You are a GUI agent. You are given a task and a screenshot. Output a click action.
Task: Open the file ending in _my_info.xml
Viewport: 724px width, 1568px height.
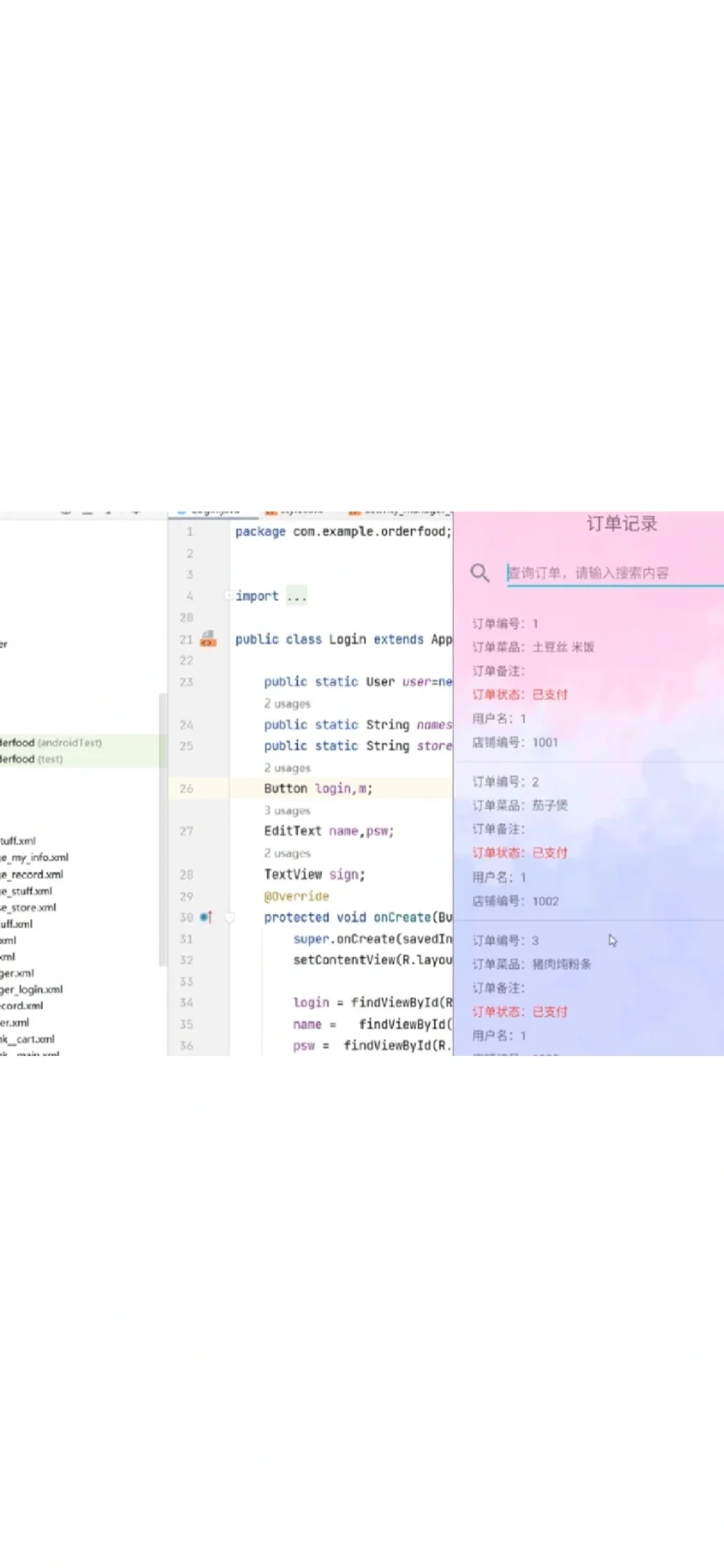coord(35,857)
